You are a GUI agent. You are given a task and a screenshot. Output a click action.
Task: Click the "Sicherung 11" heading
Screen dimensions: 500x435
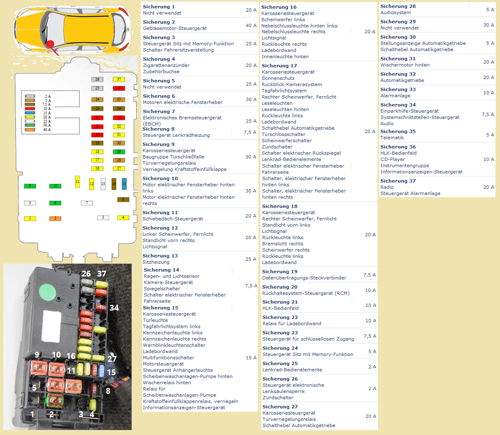(x=160, y=213)
